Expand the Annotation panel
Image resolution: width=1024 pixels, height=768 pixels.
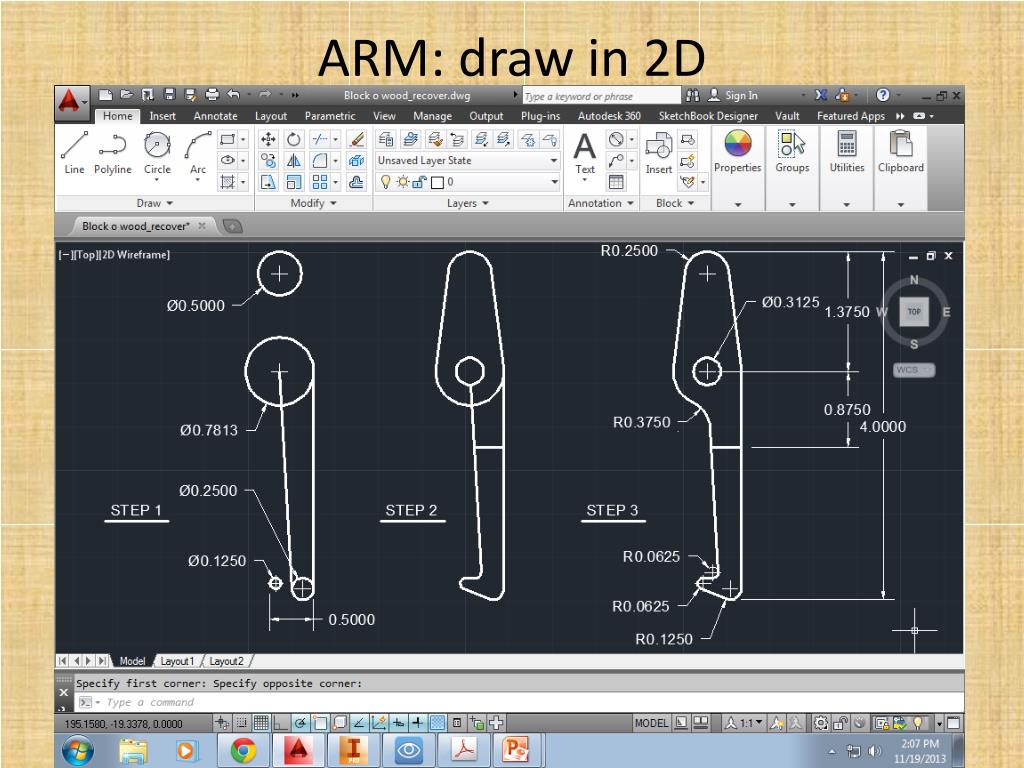601,203
